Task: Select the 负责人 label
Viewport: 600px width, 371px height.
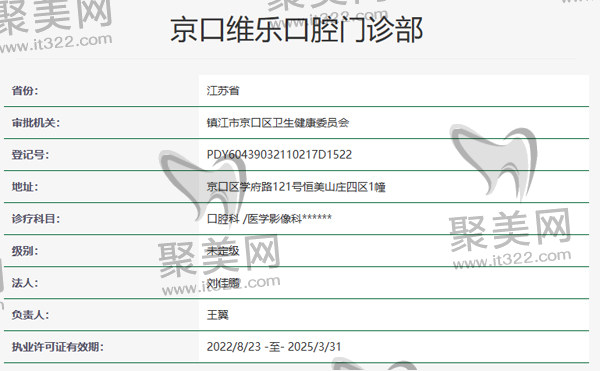Action: click(30, 315)
